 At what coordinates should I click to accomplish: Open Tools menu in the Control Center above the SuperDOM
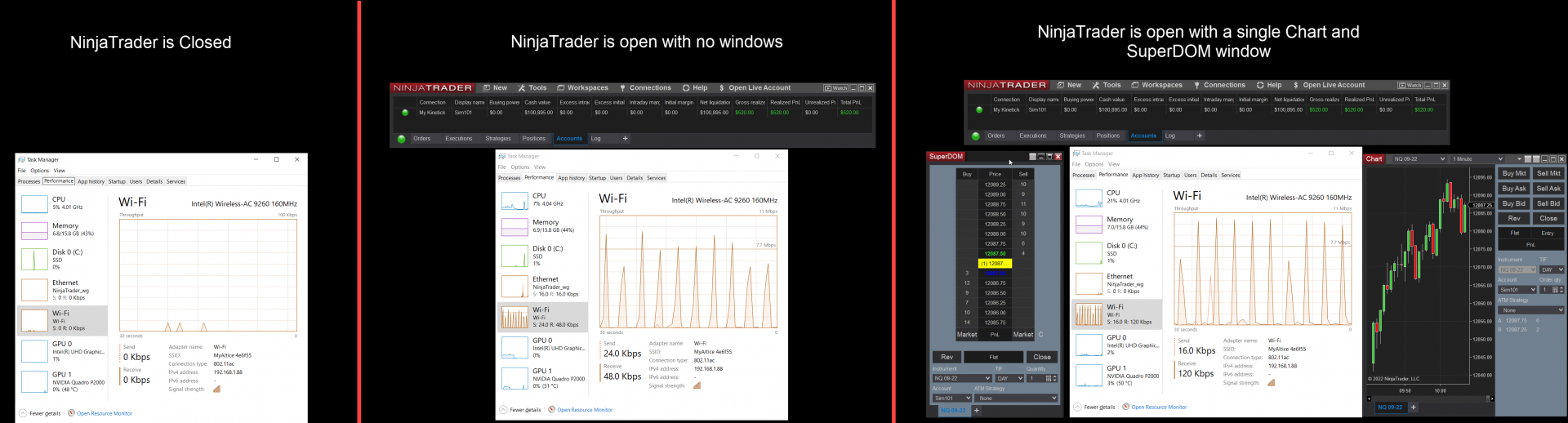pyautogui.click(x=1107, y=85)
